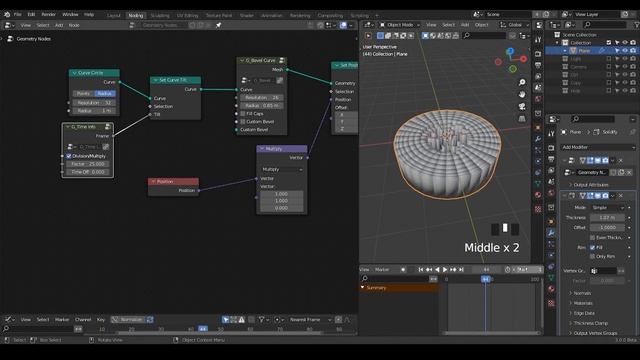640x360 pixels.
Task: Toggle the Rim Fill checkbox
Action: (593, 247)
